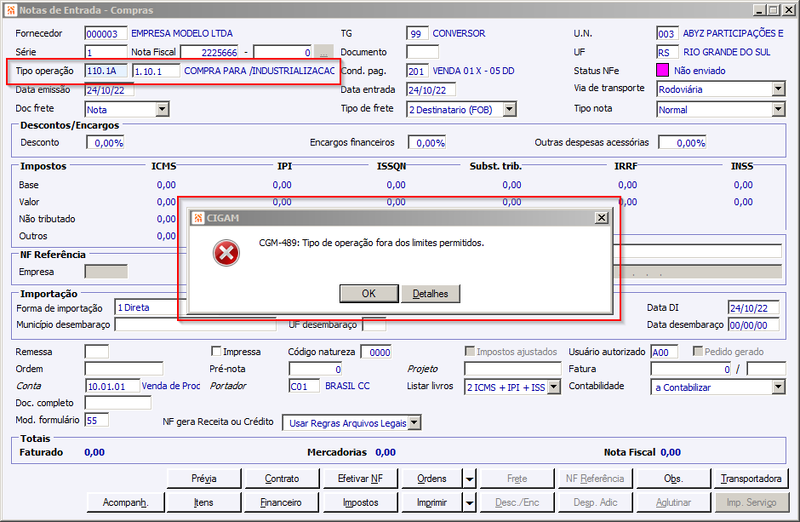Open the Listar livros dropdown
This screenshot has width=800, height=522.
[x=554, y=387]
